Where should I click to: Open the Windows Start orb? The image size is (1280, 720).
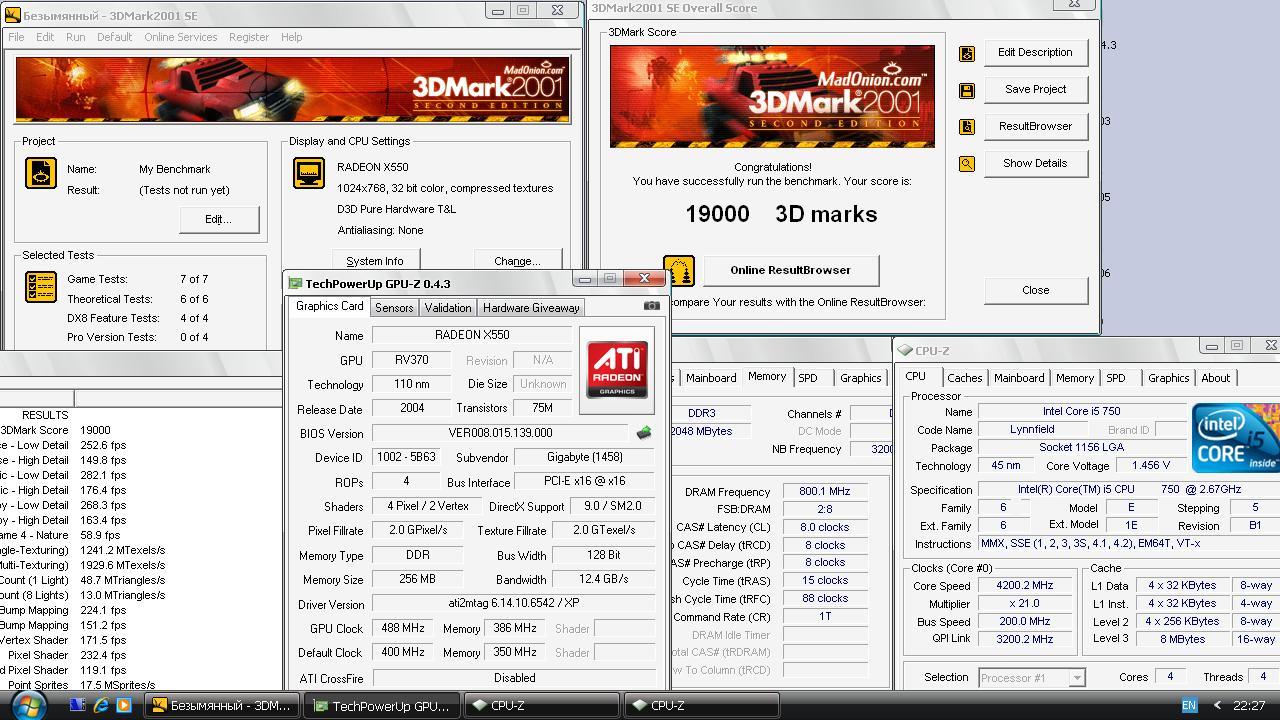27,705
